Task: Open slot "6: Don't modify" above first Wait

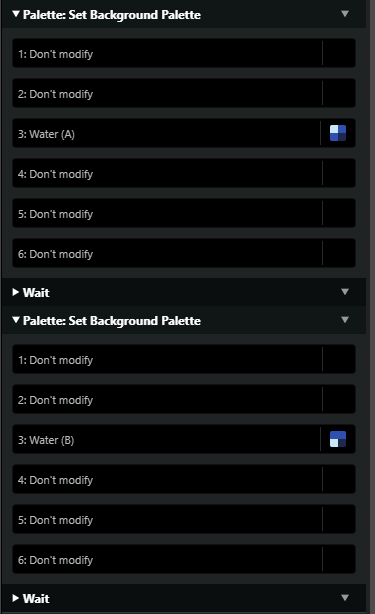Action: [x=184, y=253]
